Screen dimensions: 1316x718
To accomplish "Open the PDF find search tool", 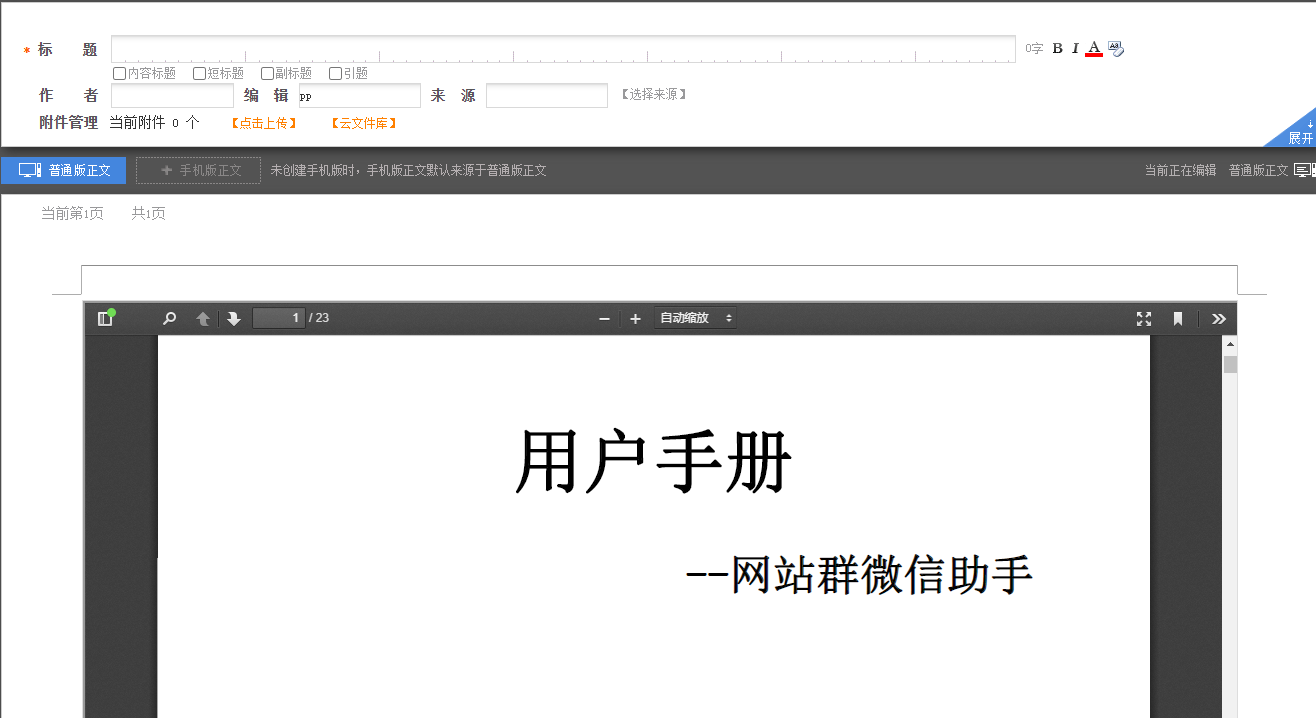I will pos(170,318).
